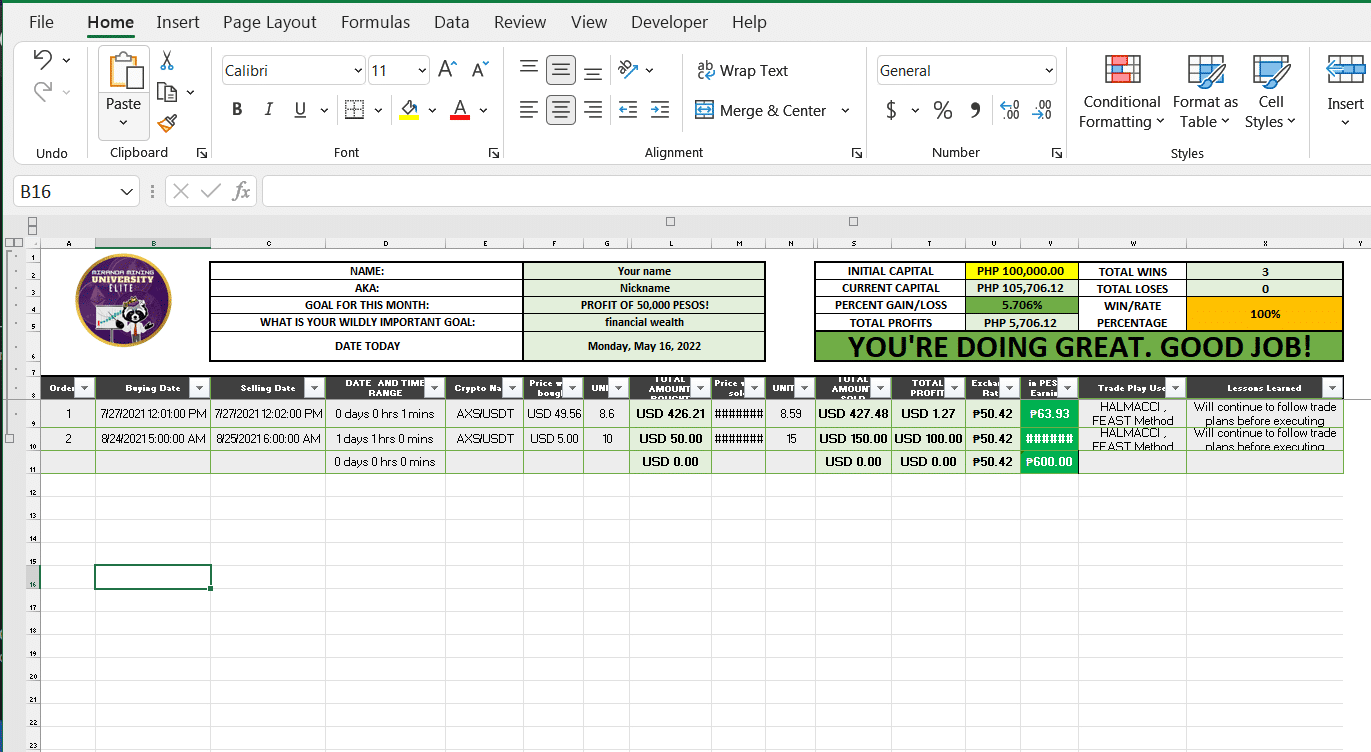
Task: Click the Increase Indent icon
Action: (x=659, y=110)
